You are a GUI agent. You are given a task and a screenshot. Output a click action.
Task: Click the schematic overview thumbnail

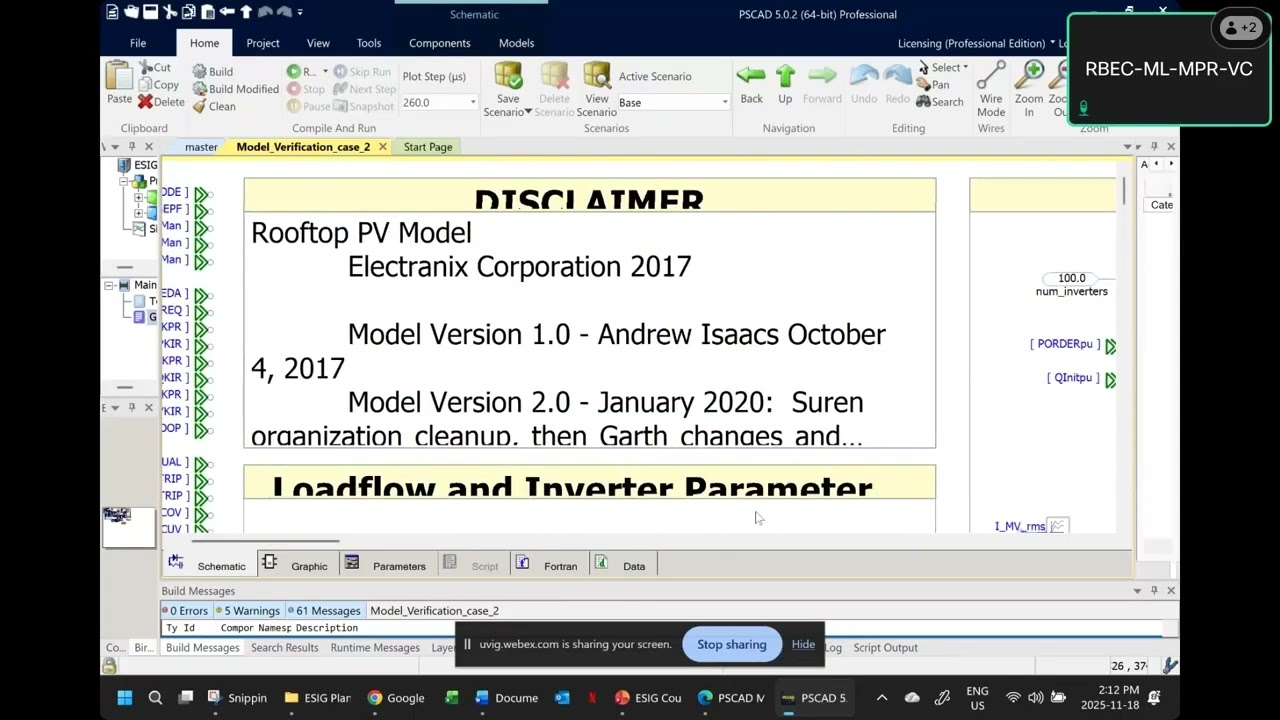128,527
